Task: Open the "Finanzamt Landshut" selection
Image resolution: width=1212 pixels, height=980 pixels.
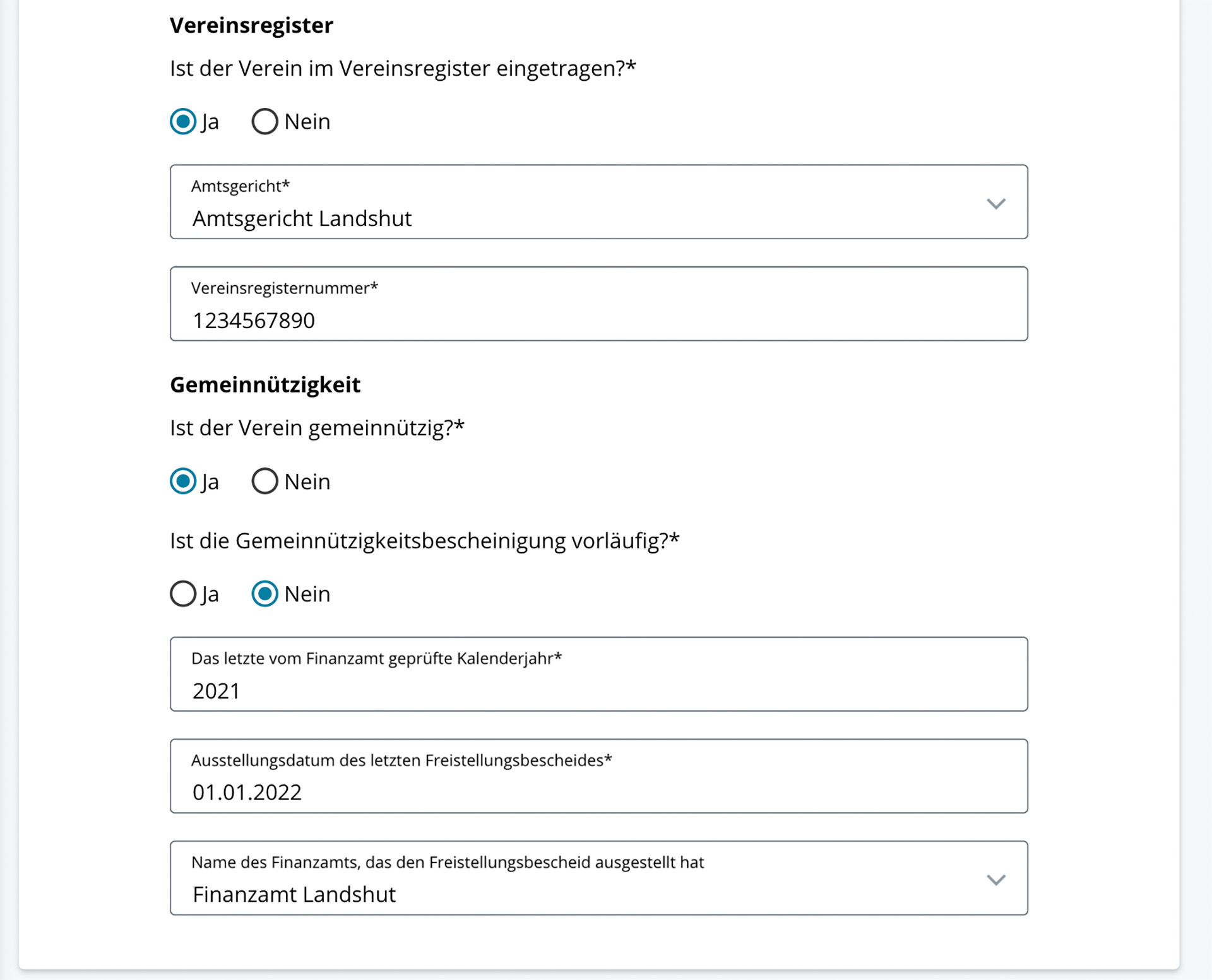Action: click(294, 894)
